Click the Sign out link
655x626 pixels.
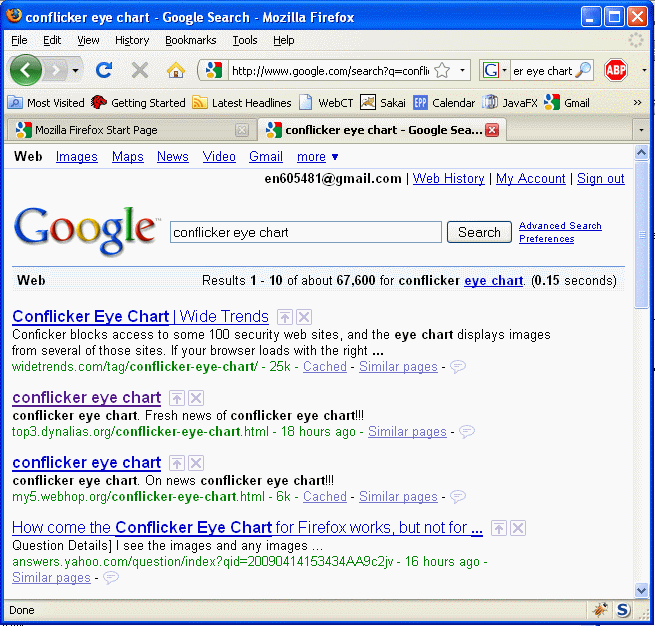(x=600, y=179)
